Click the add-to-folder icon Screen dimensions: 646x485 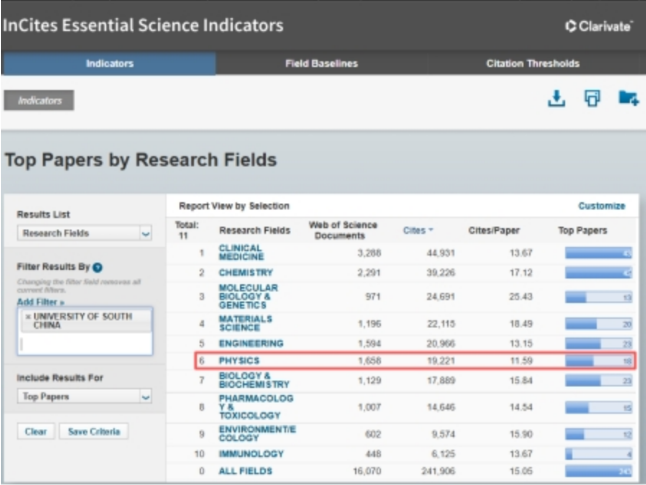pyautogui.click(x=628, y=98)
